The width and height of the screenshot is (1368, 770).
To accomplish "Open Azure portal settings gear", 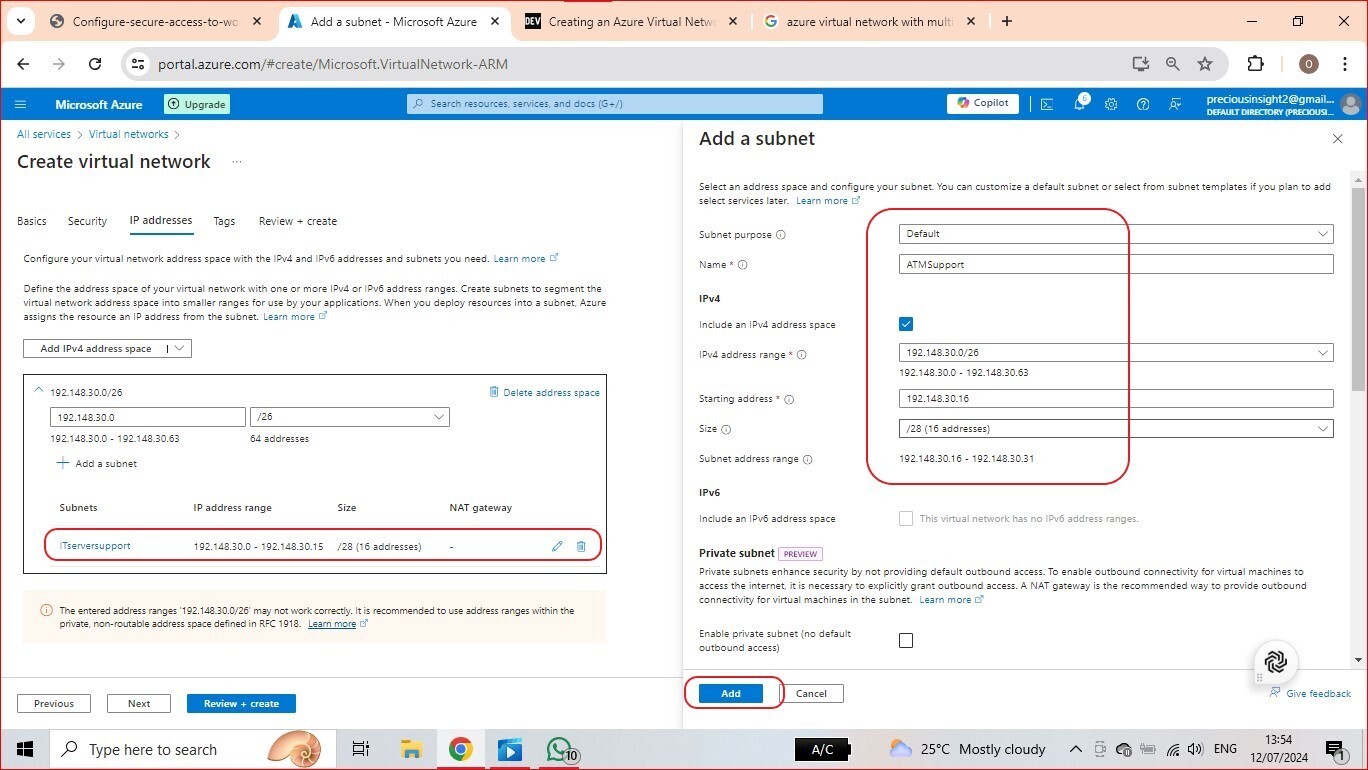I will tap(1111, 104).
